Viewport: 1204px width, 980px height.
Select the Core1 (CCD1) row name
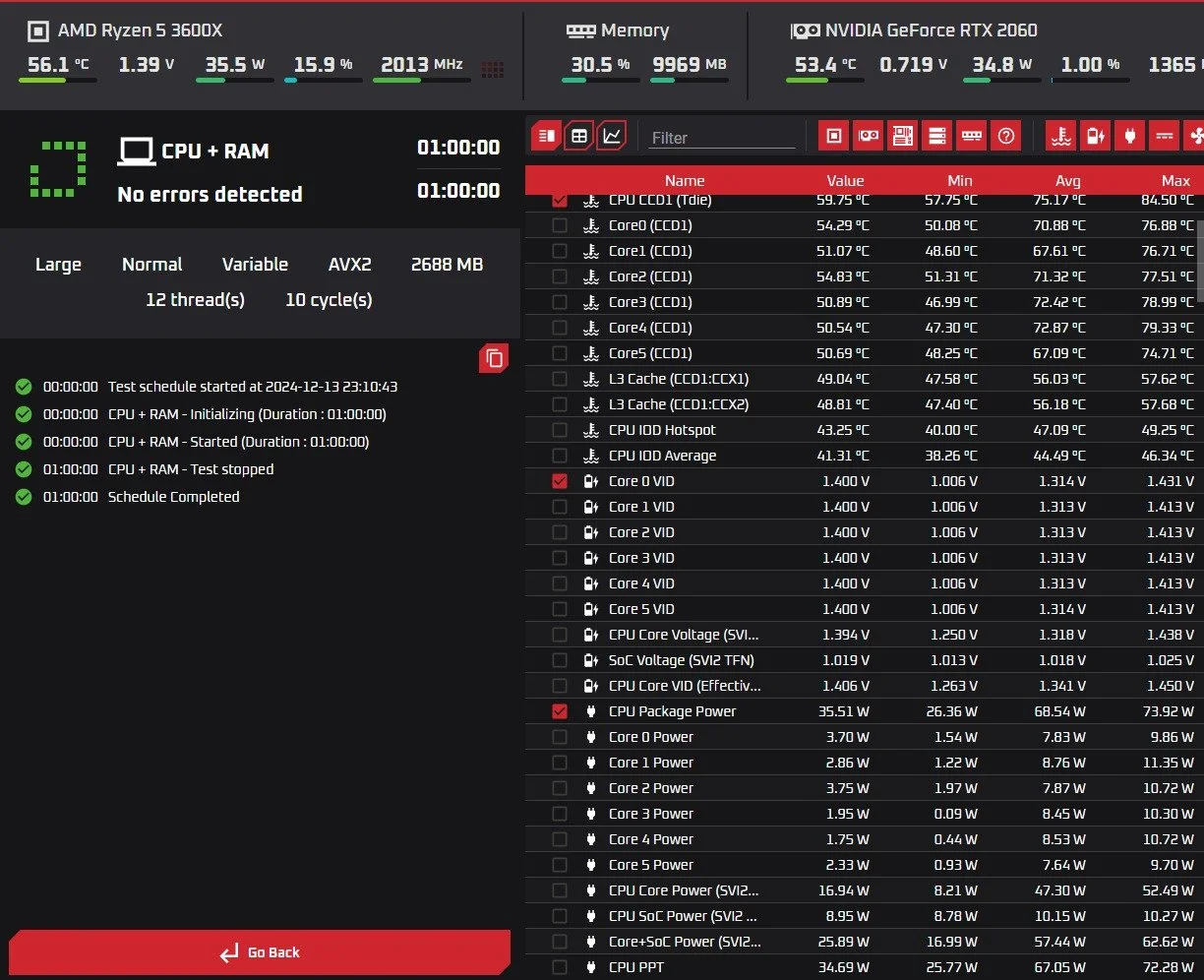tap(650, 251)
